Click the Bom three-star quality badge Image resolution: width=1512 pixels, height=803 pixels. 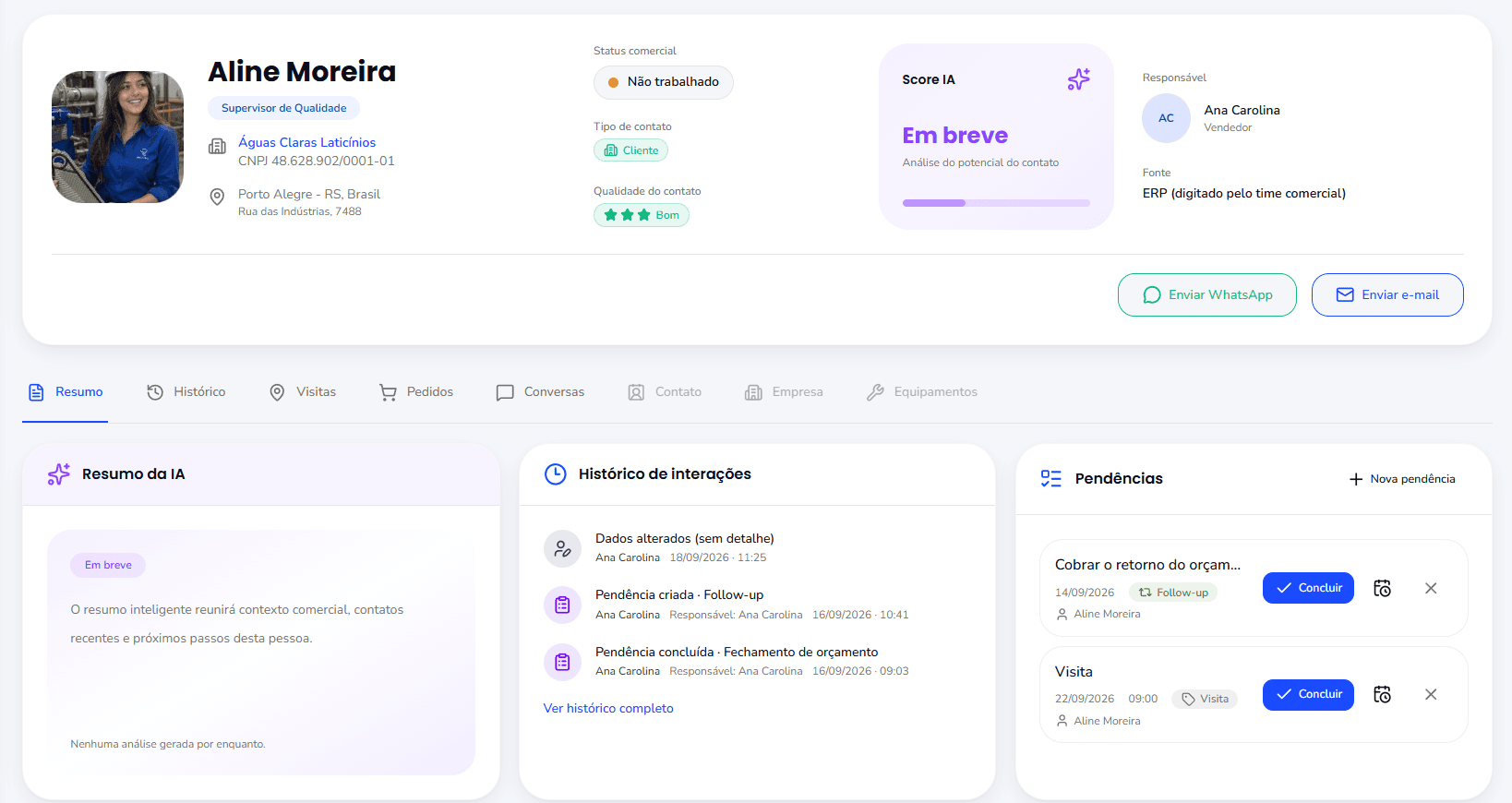pyautogui.click(x=642, y=215)
